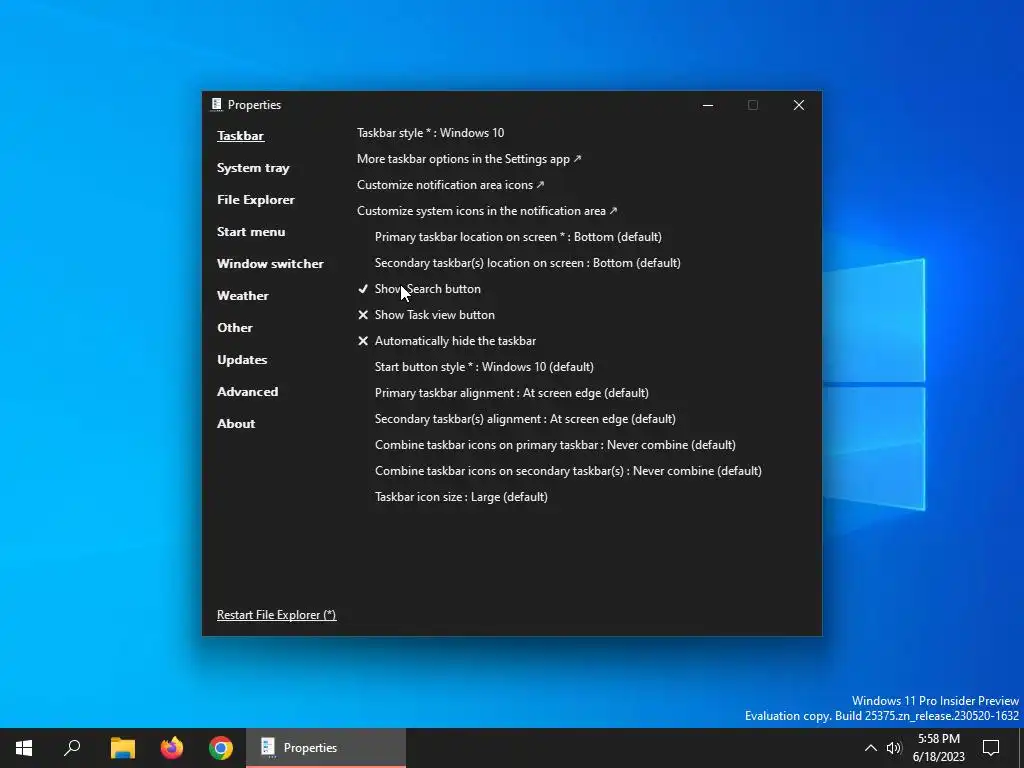Switch to Advanced section

pyautogui.click(x=247, y=392)
